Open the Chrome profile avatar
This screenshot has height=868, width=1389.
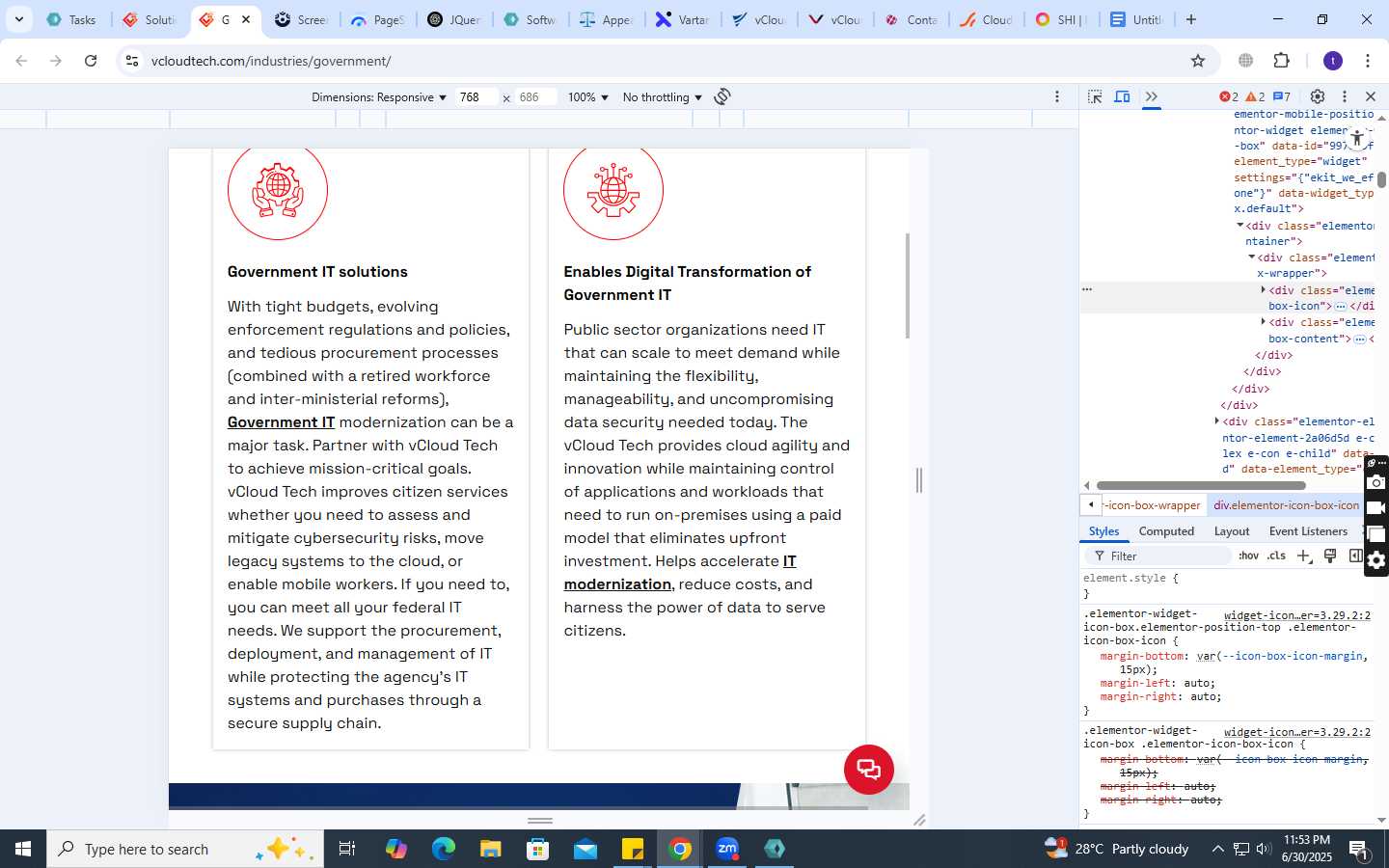tap(1333, 61)
